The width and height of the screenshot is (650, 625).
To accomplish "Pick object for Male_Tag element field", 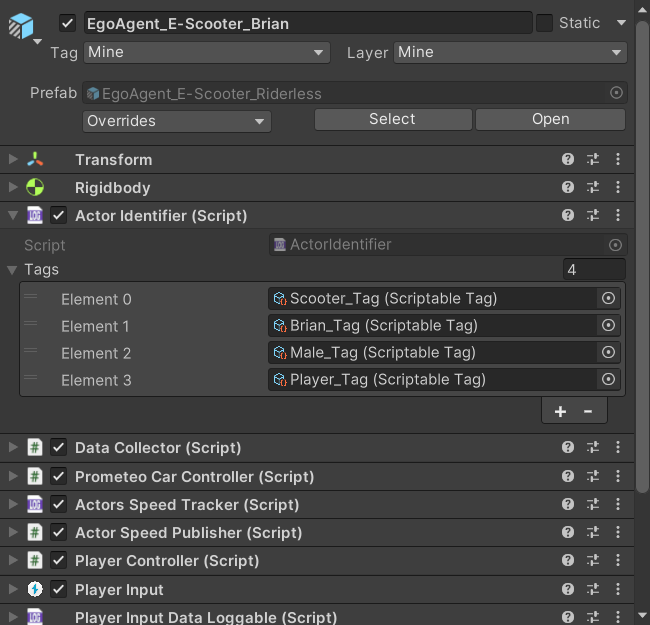I will point(608,352).
